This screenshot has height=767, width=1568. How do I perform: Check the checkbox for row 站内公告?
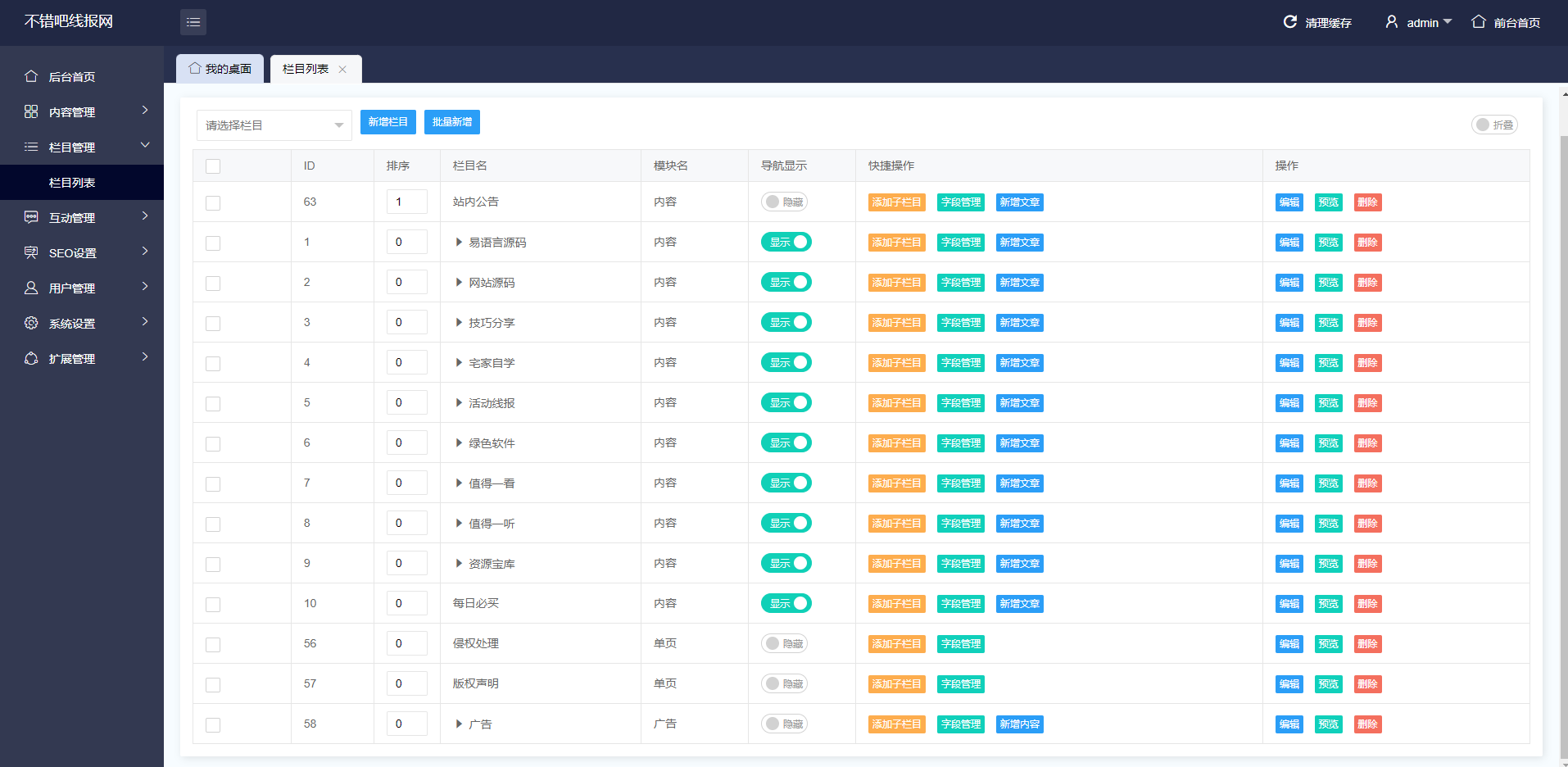[213, 202]
